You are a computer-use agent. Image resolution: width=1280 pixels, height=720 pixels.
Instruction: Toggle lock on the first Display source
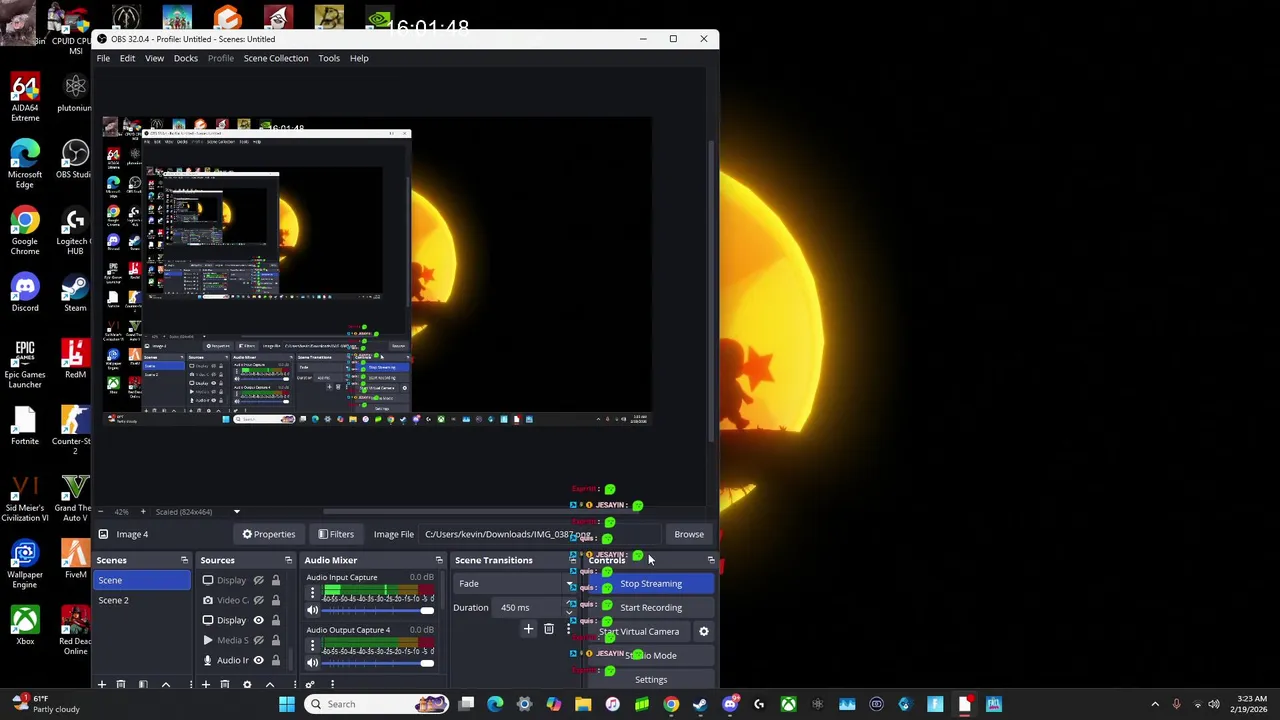276,580
